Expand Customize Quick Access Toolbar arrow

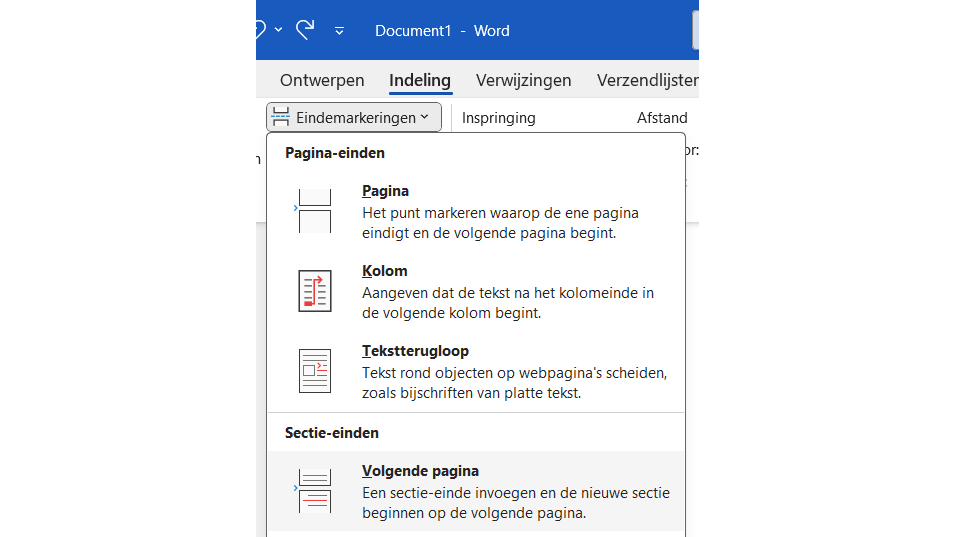click(339, 31)
